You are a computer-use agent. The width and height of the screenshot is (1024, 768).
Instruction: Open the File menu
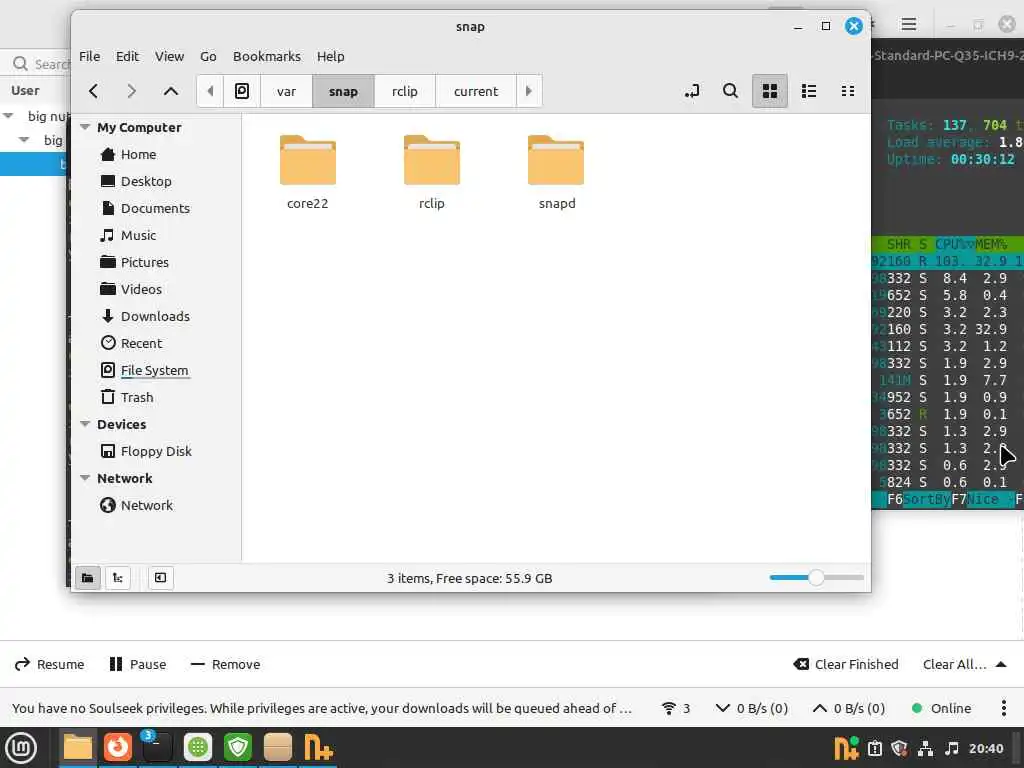point(89,56)
